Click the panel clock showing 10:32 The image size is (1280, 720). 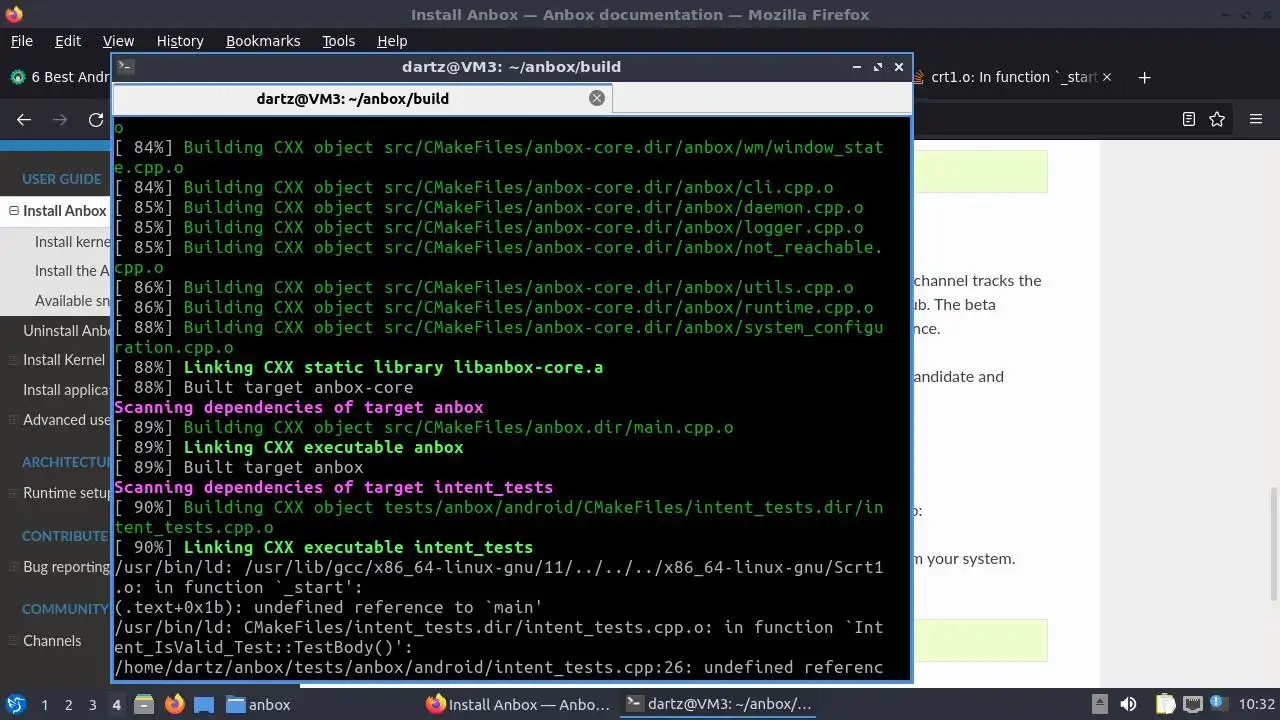click(x=1258, y=704)
